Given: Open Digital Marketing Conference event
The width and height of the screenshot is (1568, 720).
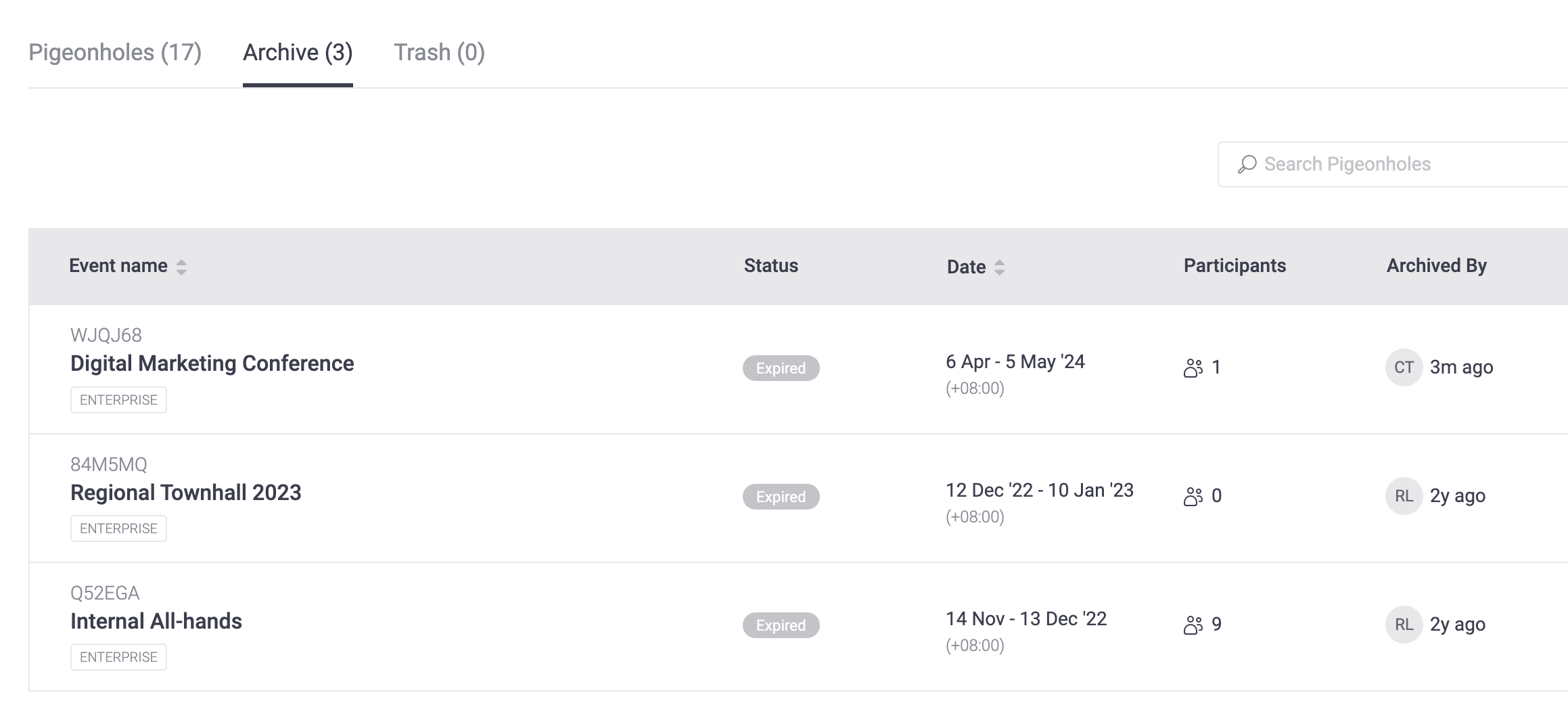Looking at the screenshot, I should point(212,363).
